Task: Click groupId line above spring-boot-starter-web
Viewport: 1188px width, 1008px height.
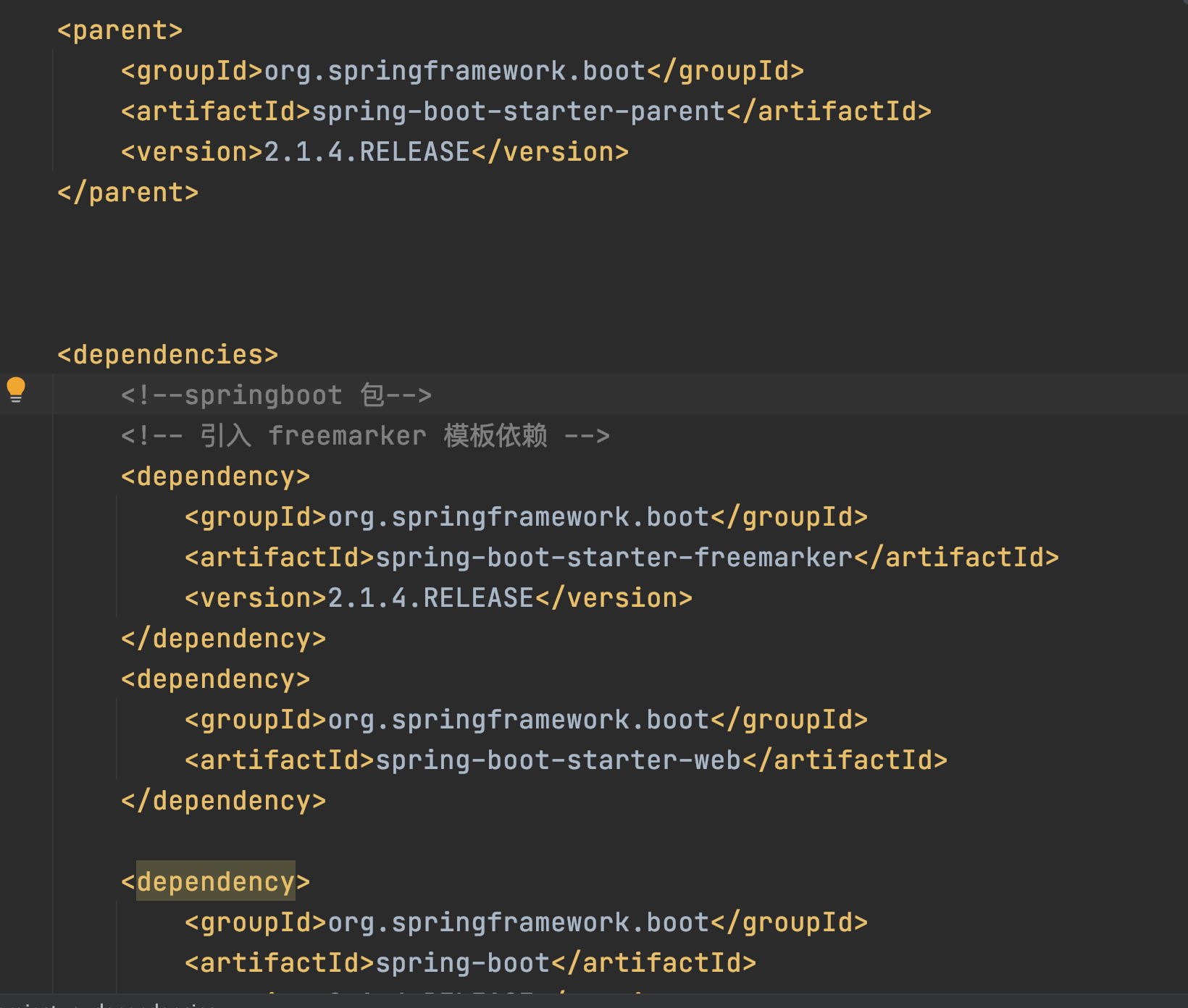Action: [x=527, y=720]
